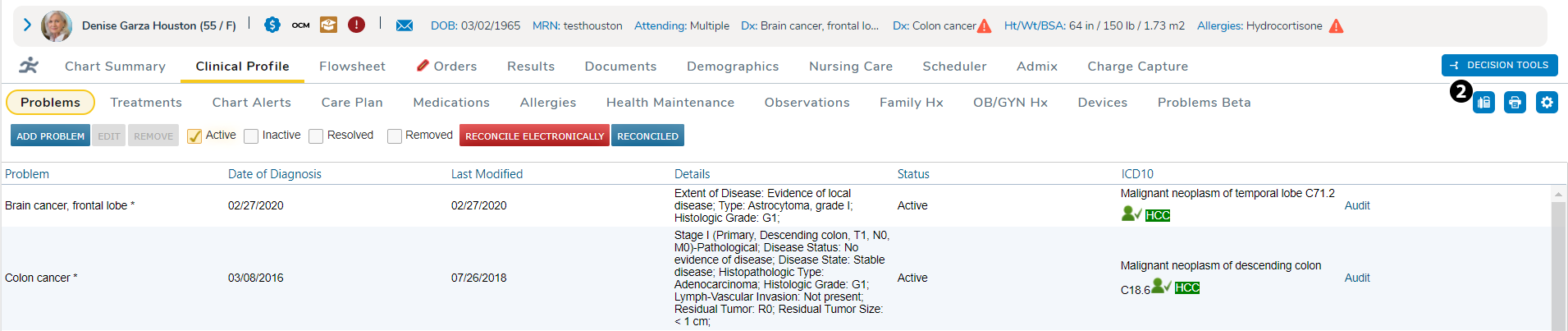Image resolution: width=1568 pixels, height=331 pixels.
Task: Click the Reconcile Electronically button
Action: point(534,136)
